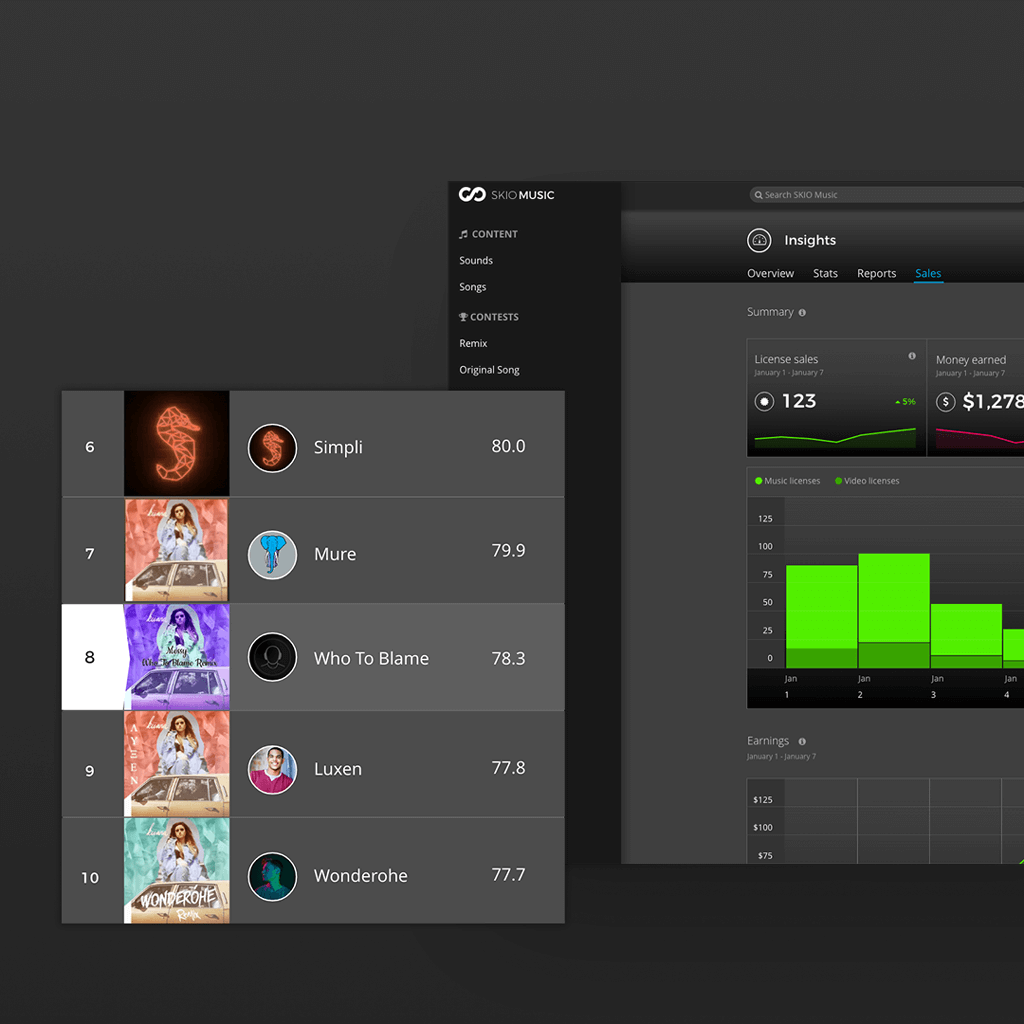Select the Sales tab
Screen dimensions: 1024x1024
point(927,273)
